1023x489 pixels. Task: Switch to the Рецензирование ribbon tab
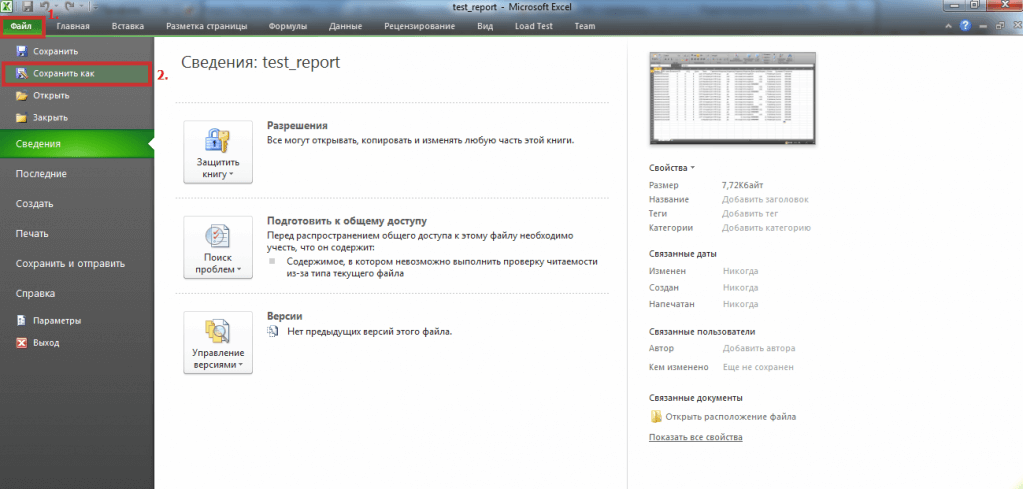pyautogui.click(x=420, y=26)
